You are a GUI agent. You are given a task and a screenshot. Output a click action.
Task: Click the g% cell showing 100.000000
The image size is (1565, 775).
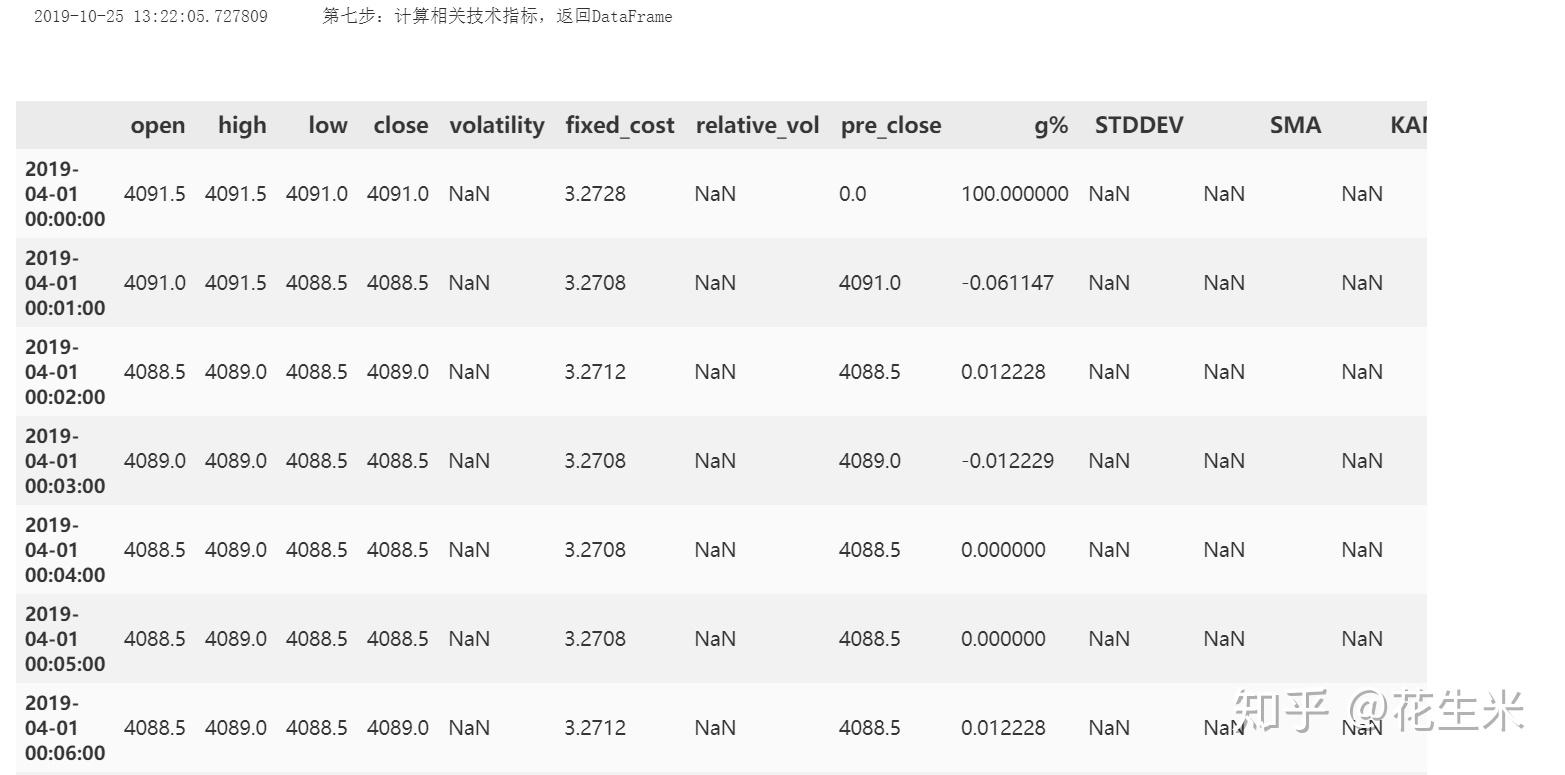tap(1014, 194)
